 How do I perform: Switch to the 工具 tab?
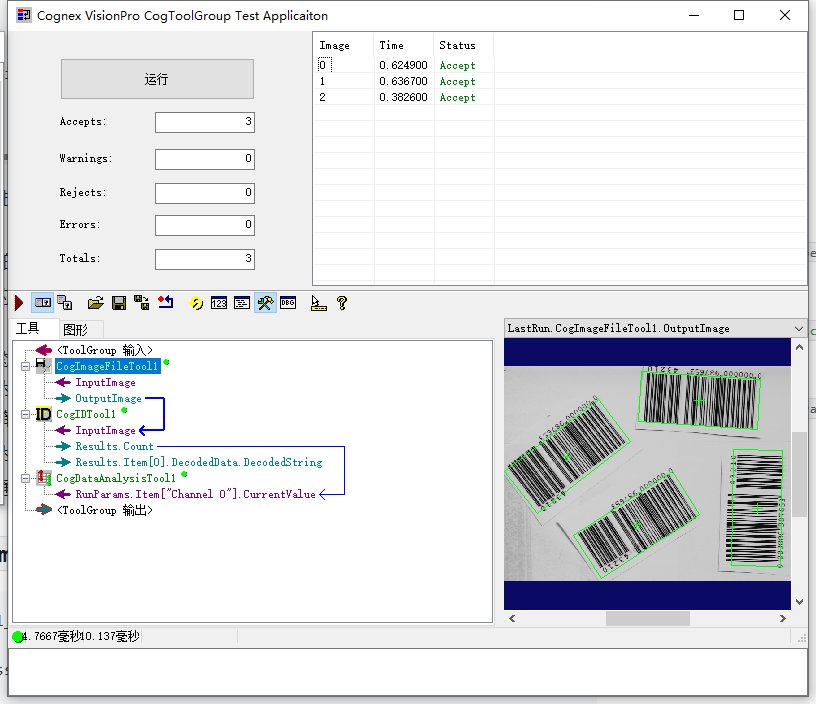coord(28,328)
